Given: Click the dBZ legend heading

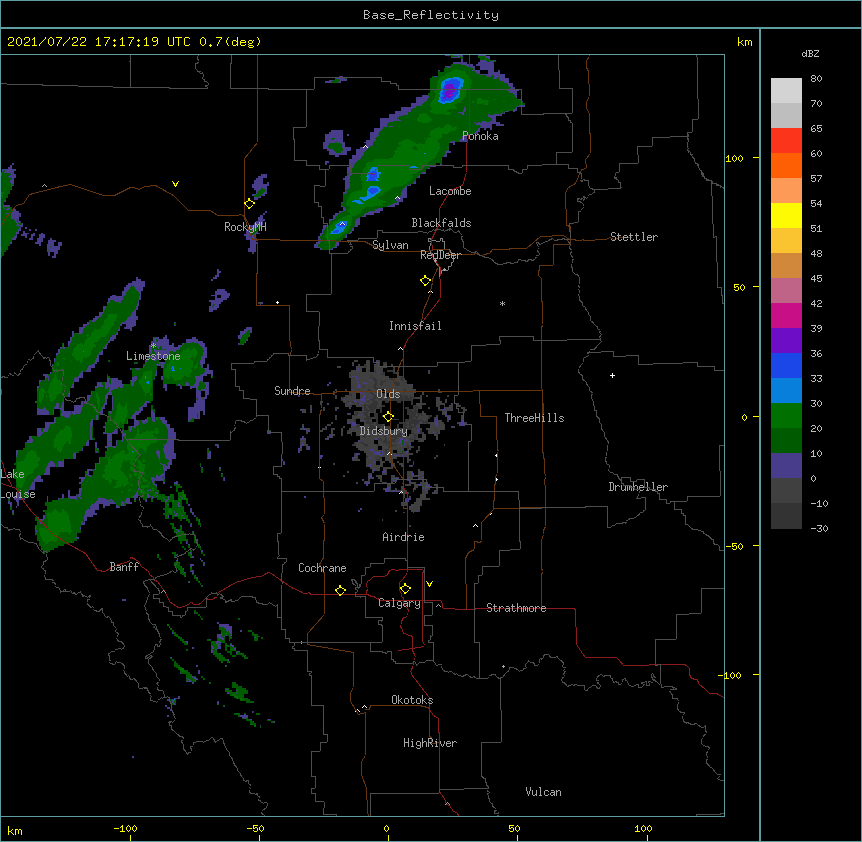Looking at the screenshot, I should 810,54.
